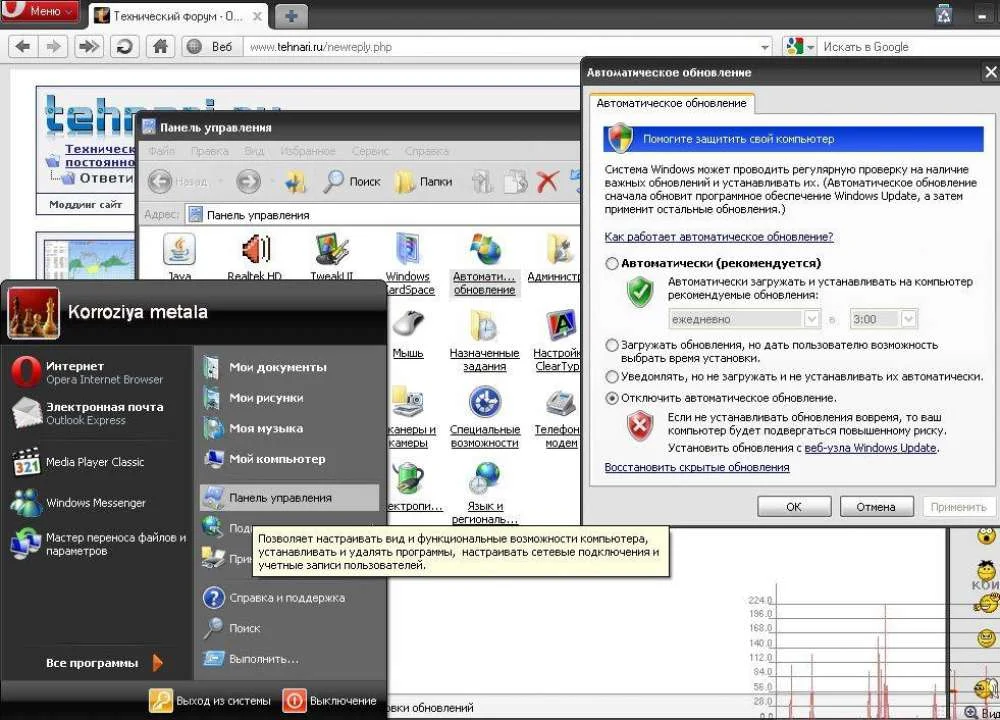
Task: Open Мастер переноса файлов и параметров
Action: (x=97, y=544)
